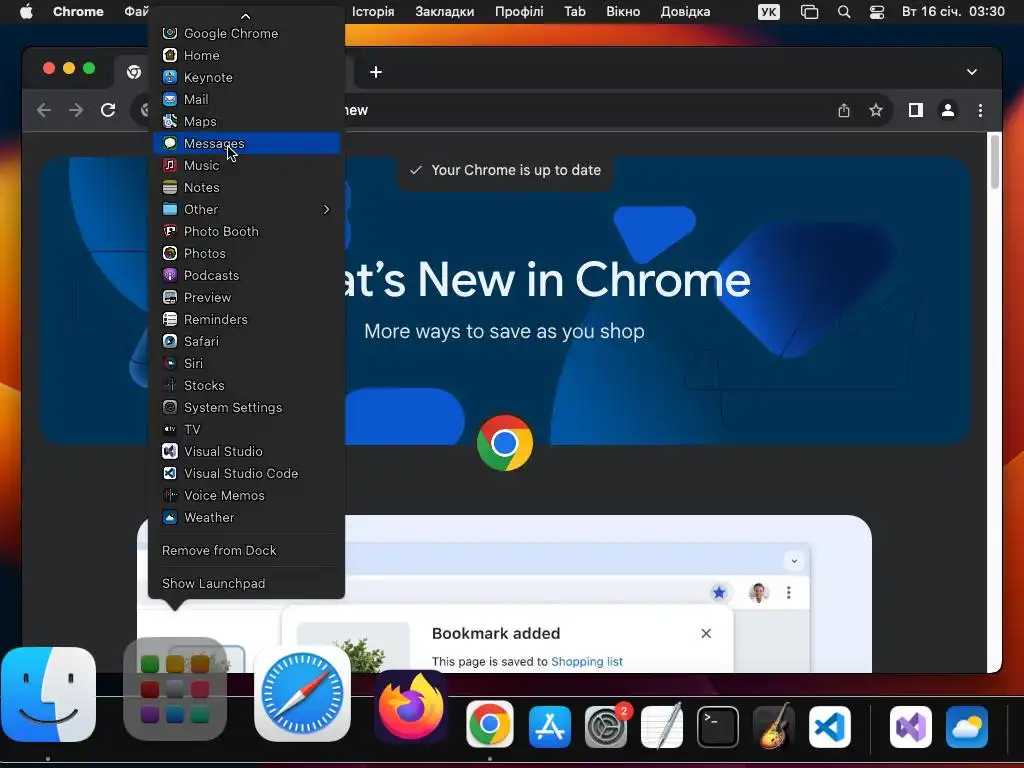This screenshot has height=768, width=1024.
Task: Expand the Other submenu arrow
Action: click(327, 209)
